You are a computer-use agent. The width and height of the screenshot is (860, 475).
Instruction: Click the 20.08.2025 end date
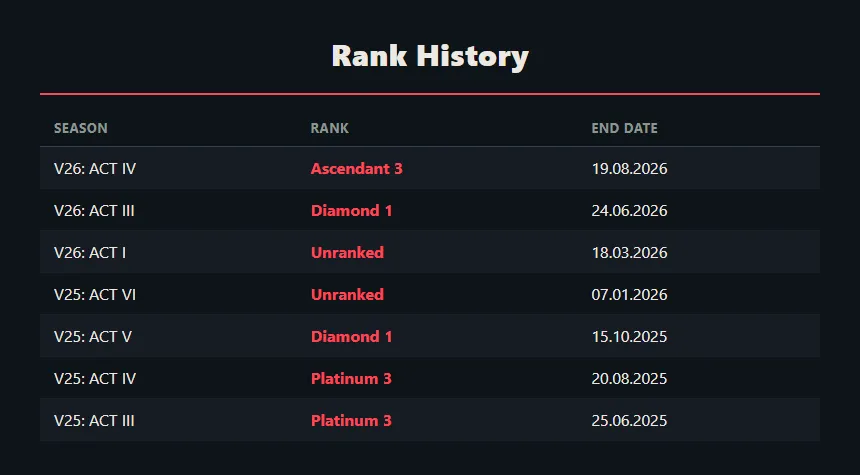629,378
